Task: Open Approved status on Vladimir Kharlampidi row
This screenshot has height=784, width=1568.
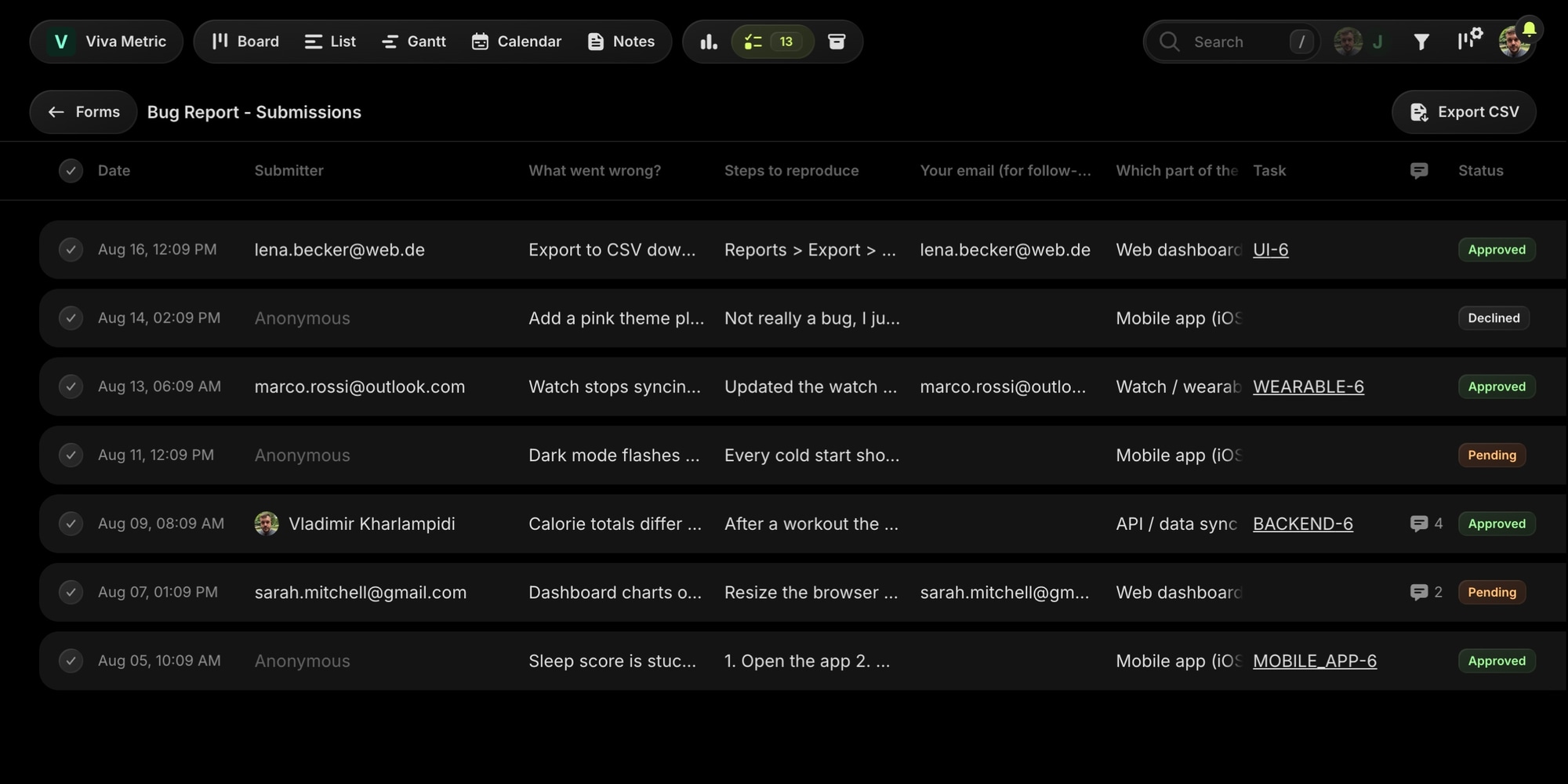Action: coord(1497,524)
